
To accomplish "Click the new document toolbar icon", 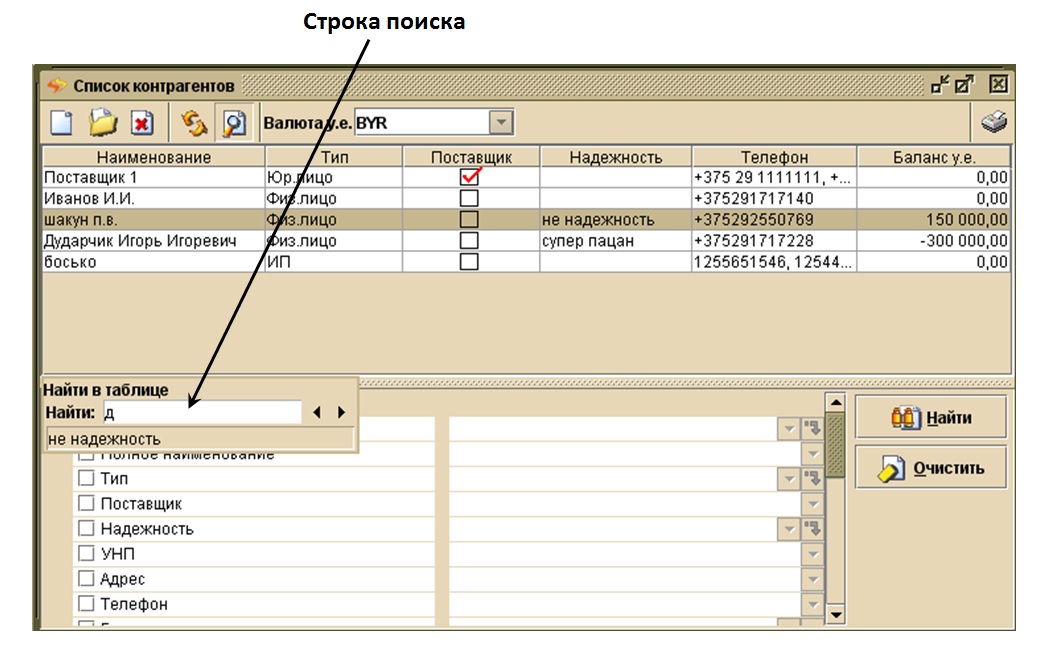I will (x=62, y=123).
